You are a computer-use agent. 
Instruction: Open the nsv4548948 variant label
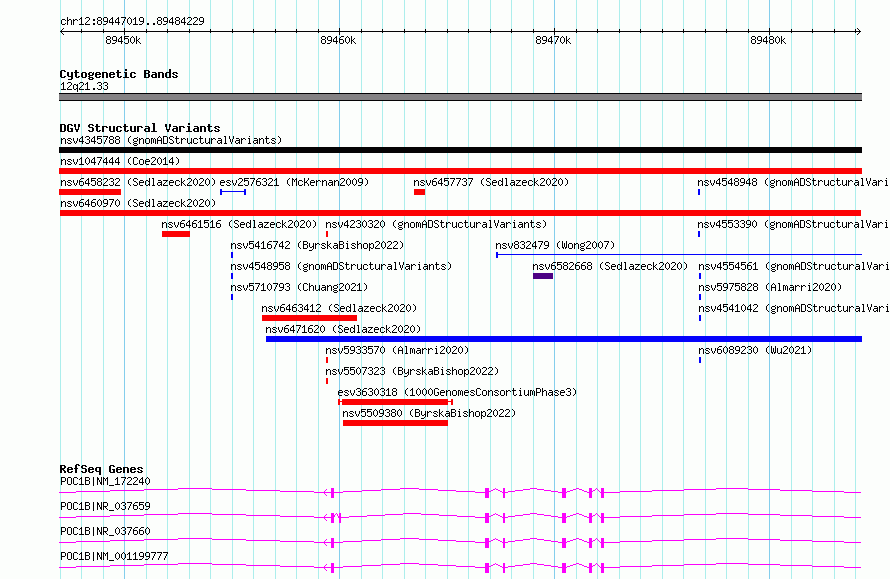793,182
